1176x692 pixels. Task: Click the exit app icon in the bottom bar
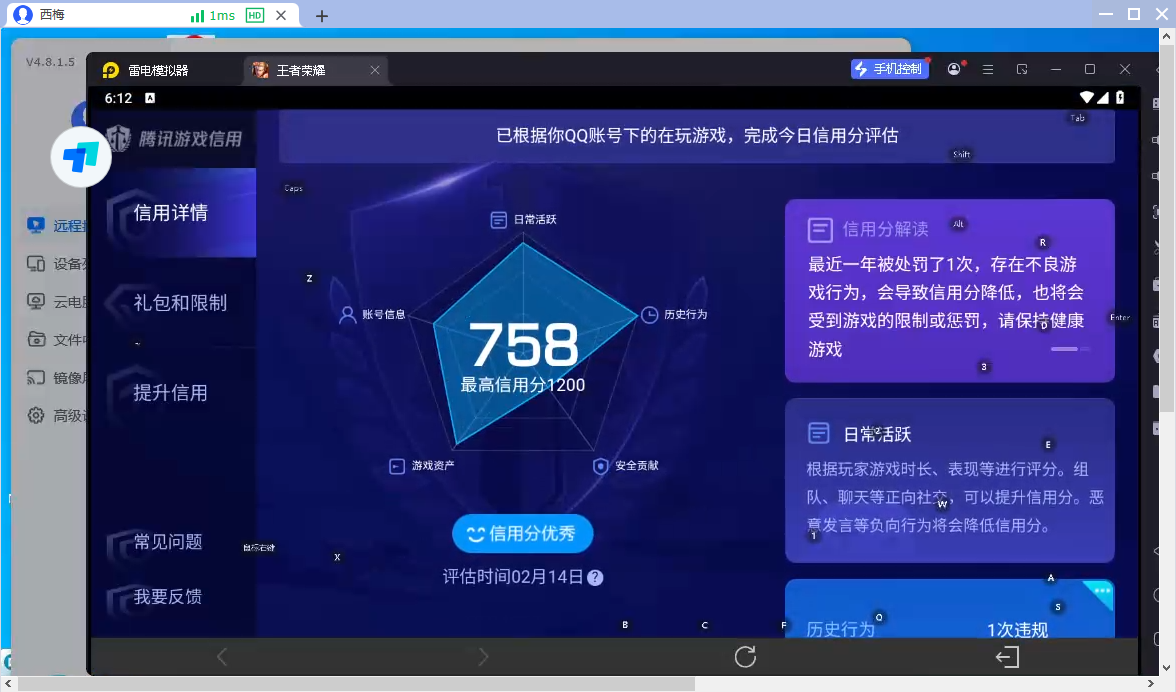1007,657
